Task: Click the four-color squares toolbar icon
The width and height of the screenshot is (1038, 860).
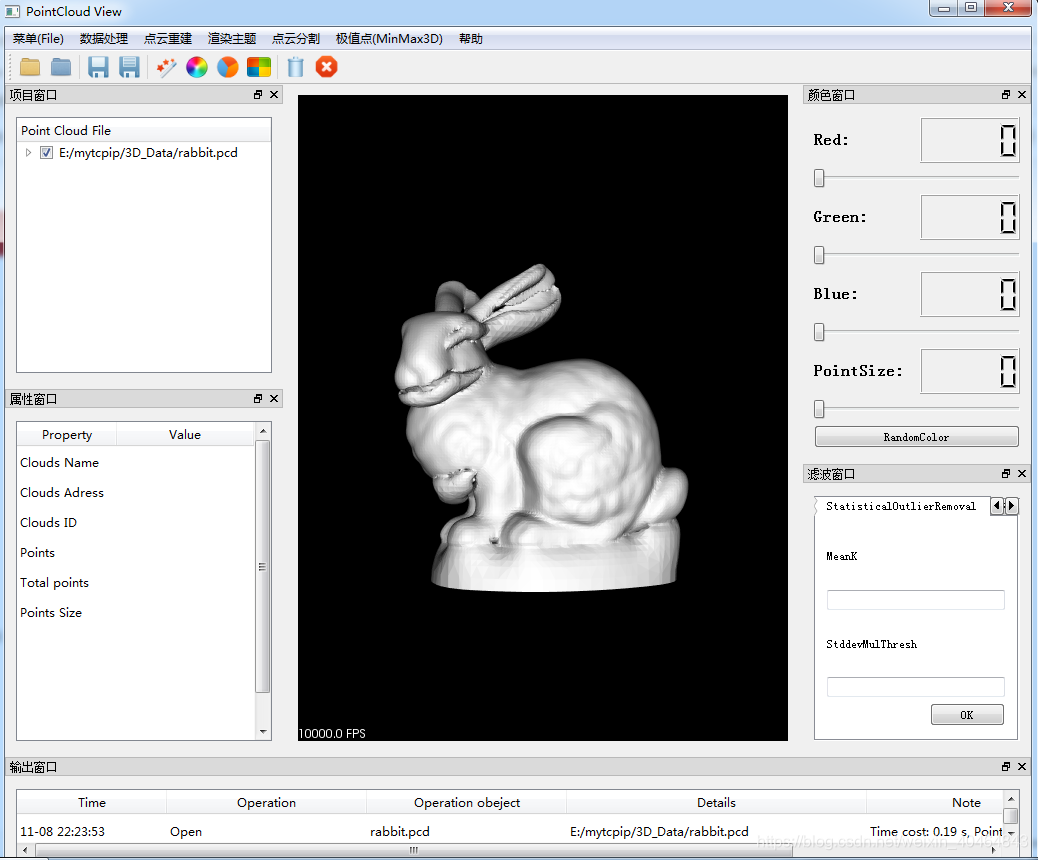Action: 259,67
